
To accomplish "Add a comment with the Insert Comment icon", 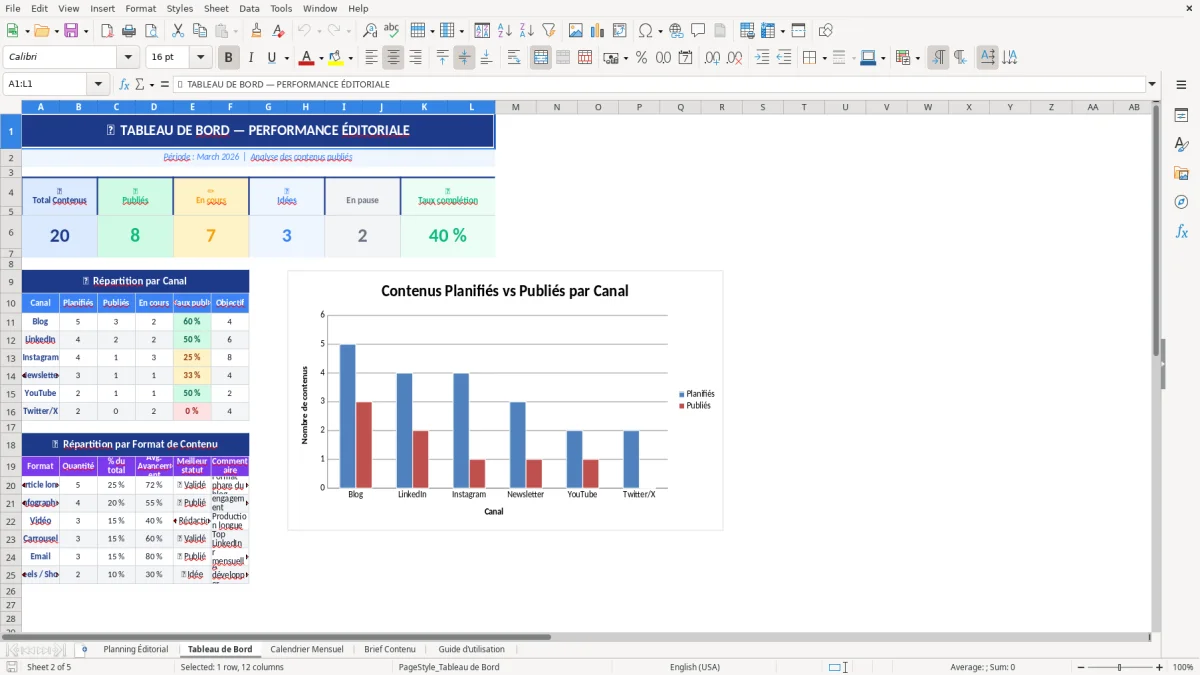I will (x=696, y=30).
